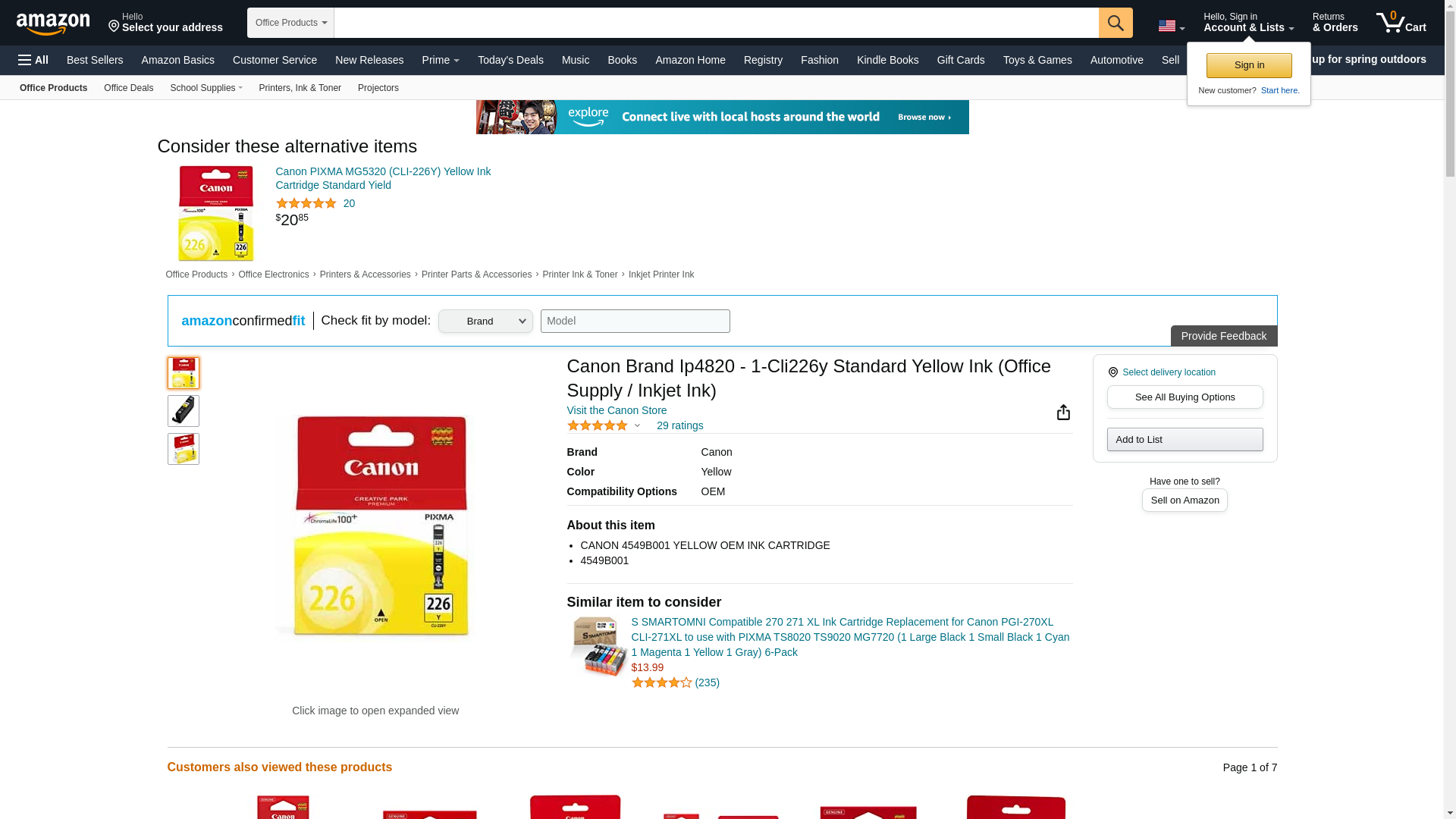
Task: Click the share icon beside product title
Action: (1063, 412)
